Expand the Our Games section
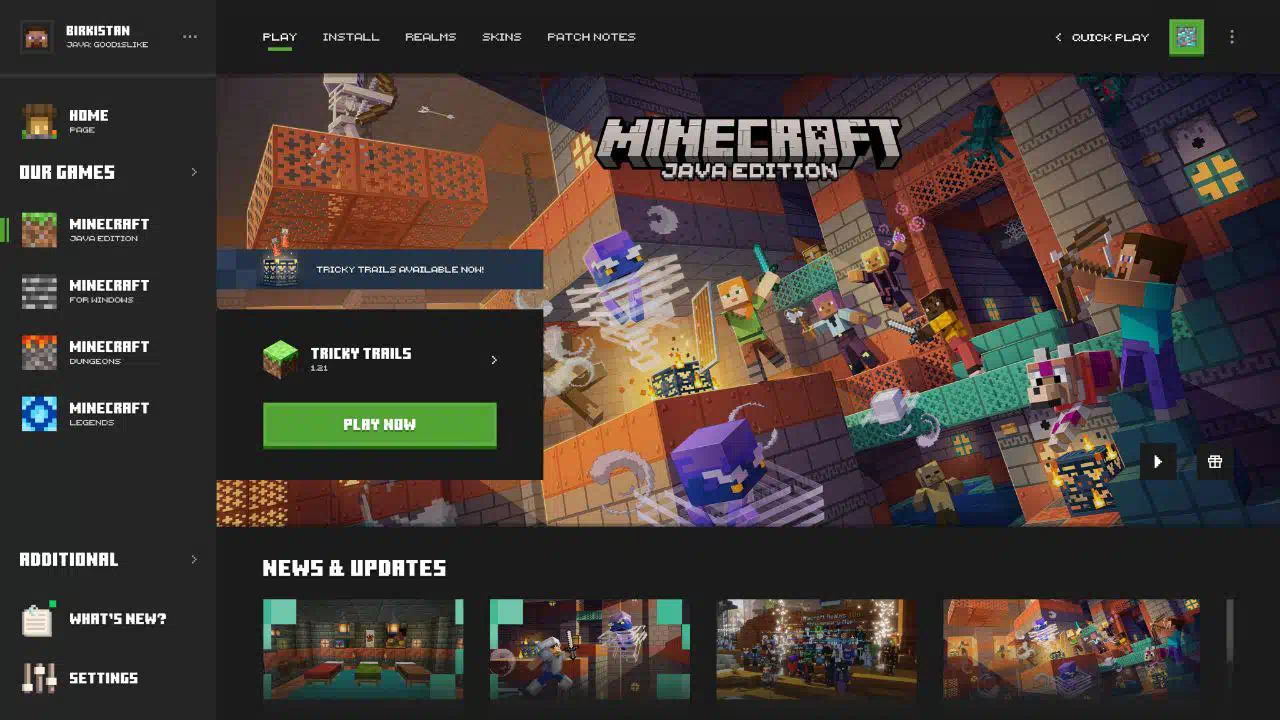This screenshot has height=720, width=1280. pyautogui.click(x=194, y=172)
